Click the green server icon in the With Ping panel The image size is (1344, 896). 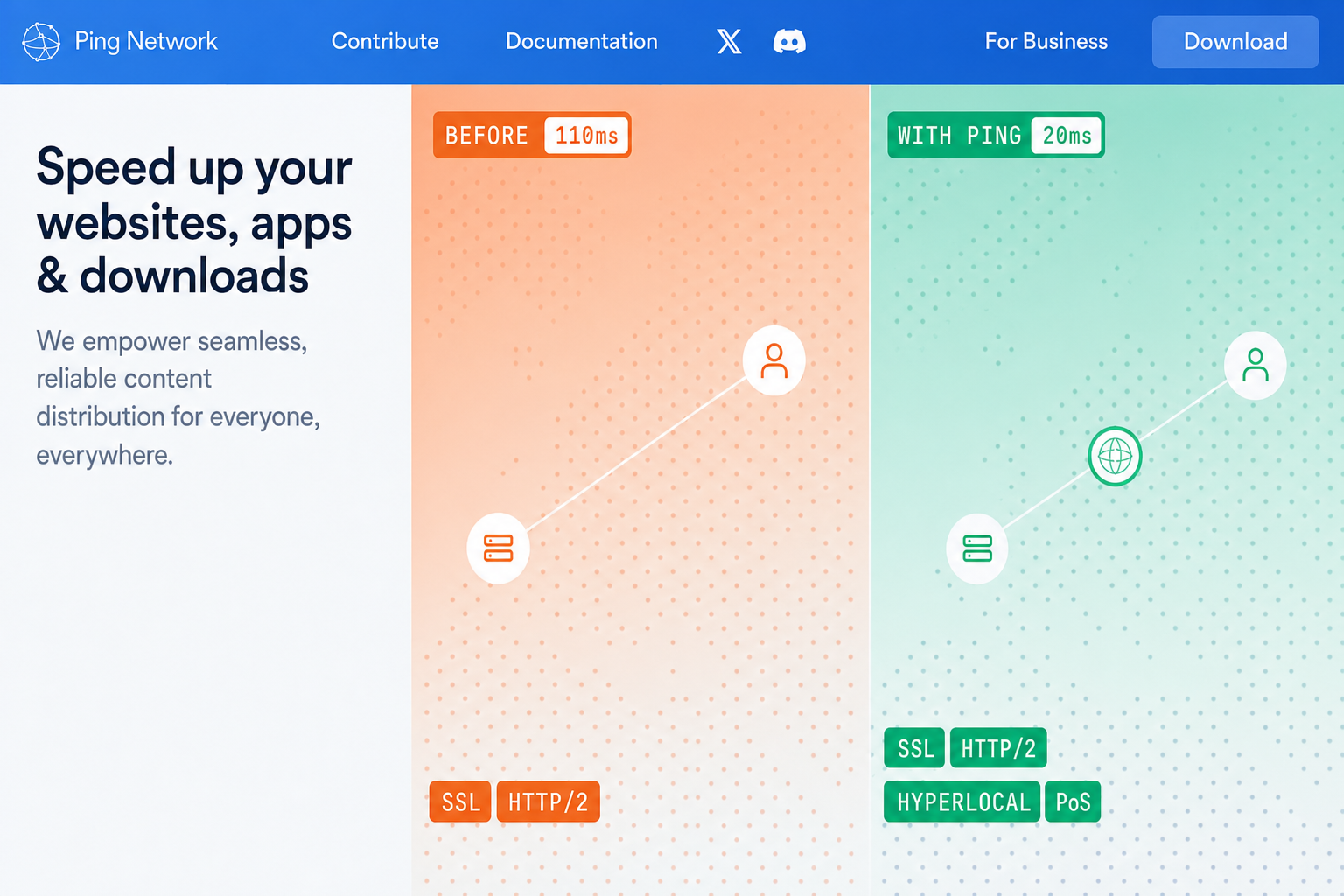977,549
